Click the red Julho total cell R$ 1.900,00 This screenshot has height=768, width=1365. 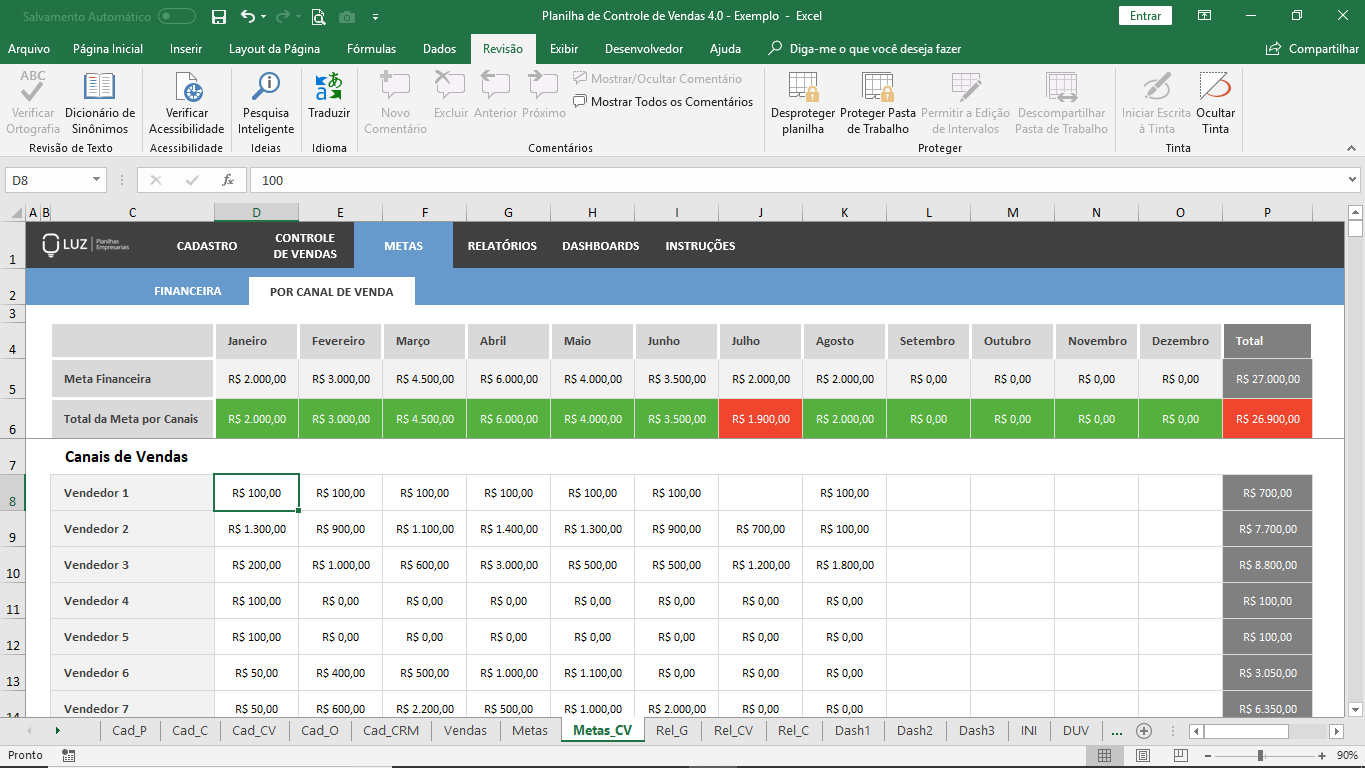760,419
